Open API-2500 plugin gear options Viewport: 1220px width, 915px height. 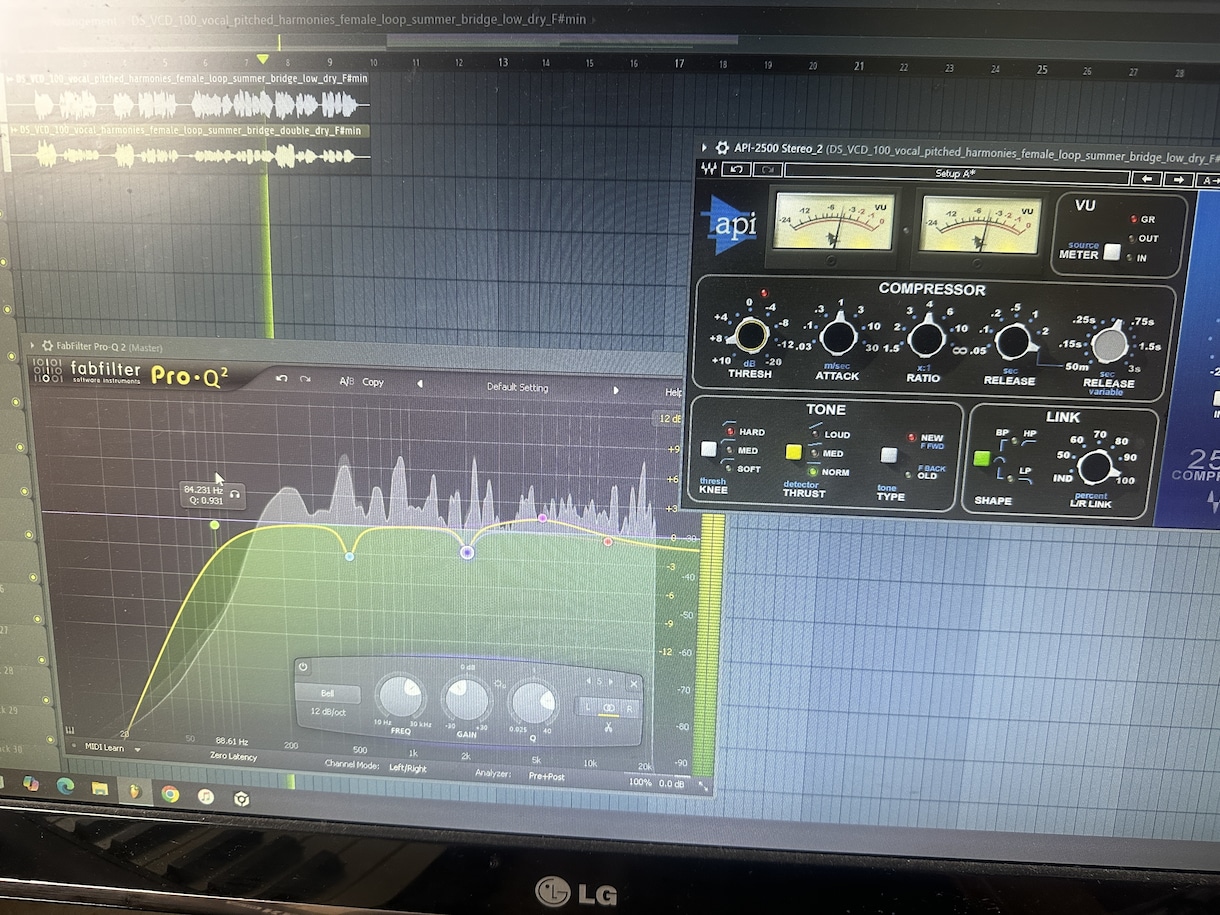722,148
